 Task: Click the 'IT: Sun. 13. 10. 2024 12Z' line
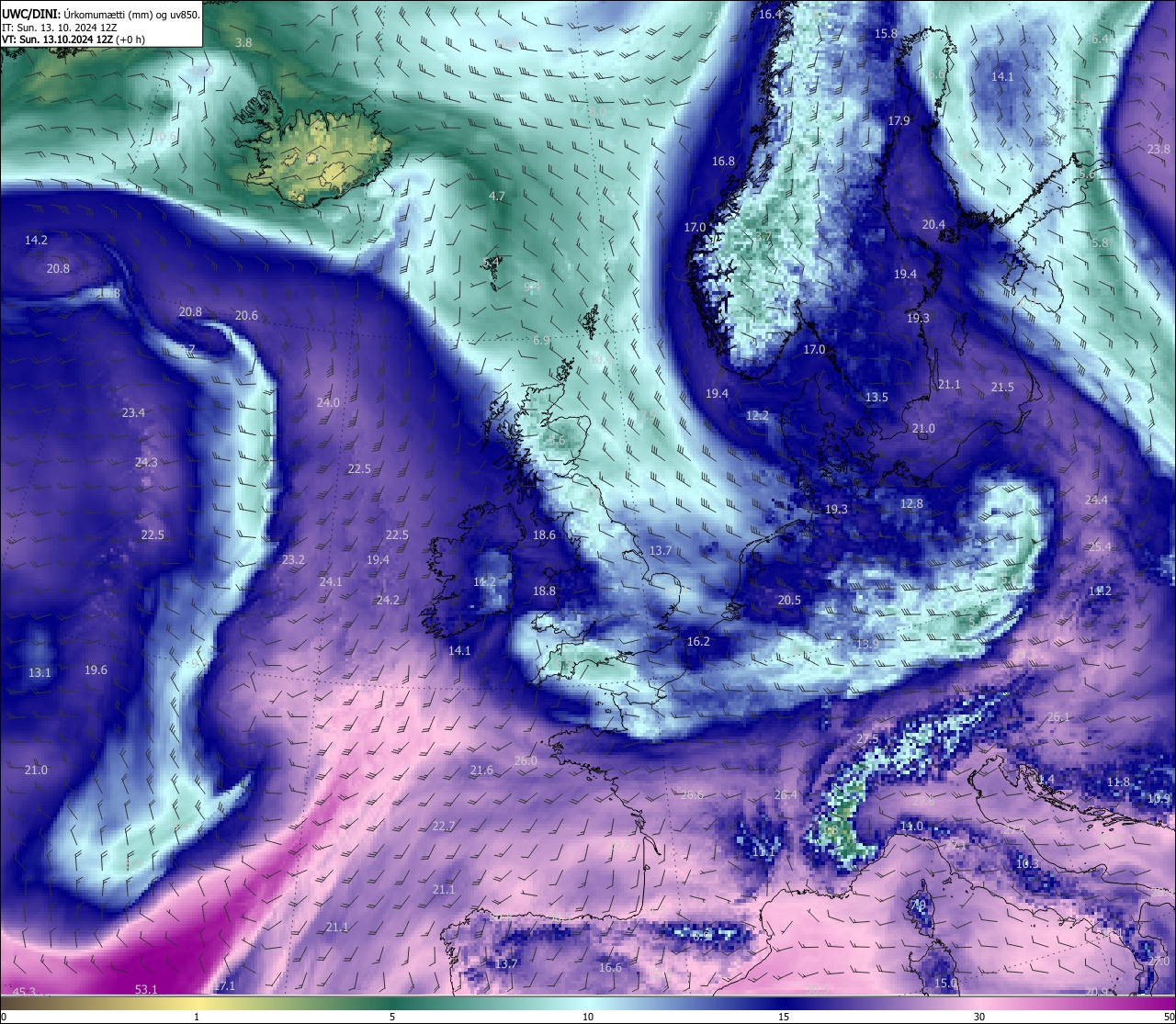59,28
